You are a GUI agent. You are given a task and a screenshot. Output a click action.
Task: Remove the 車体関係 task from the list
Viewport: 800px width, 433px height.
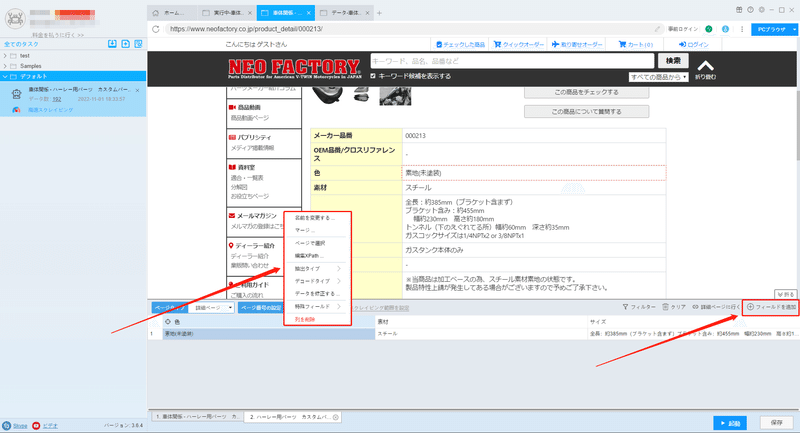pyautogui.click(x=137, y=90)
